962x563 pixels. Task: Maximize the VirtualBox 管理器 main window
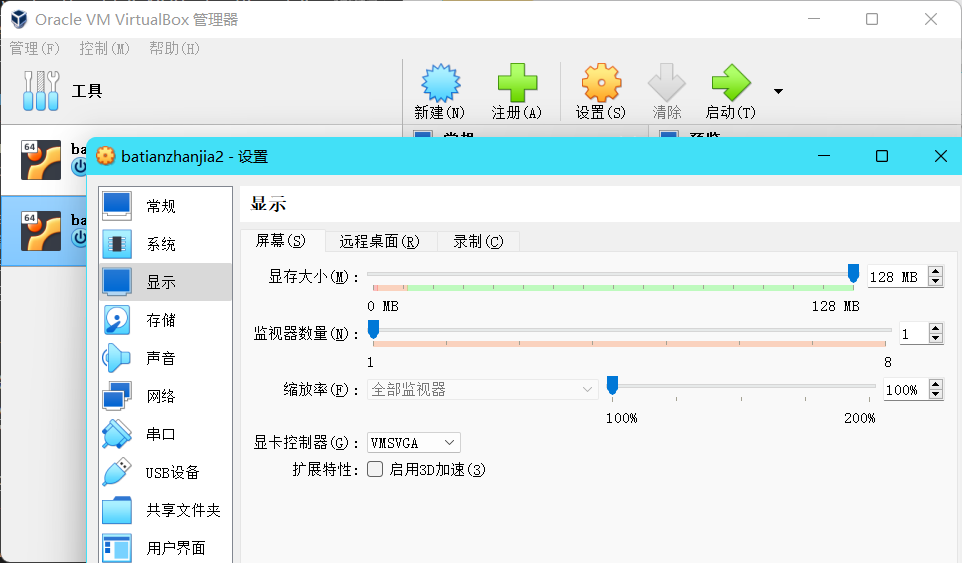tap(872, 19)
